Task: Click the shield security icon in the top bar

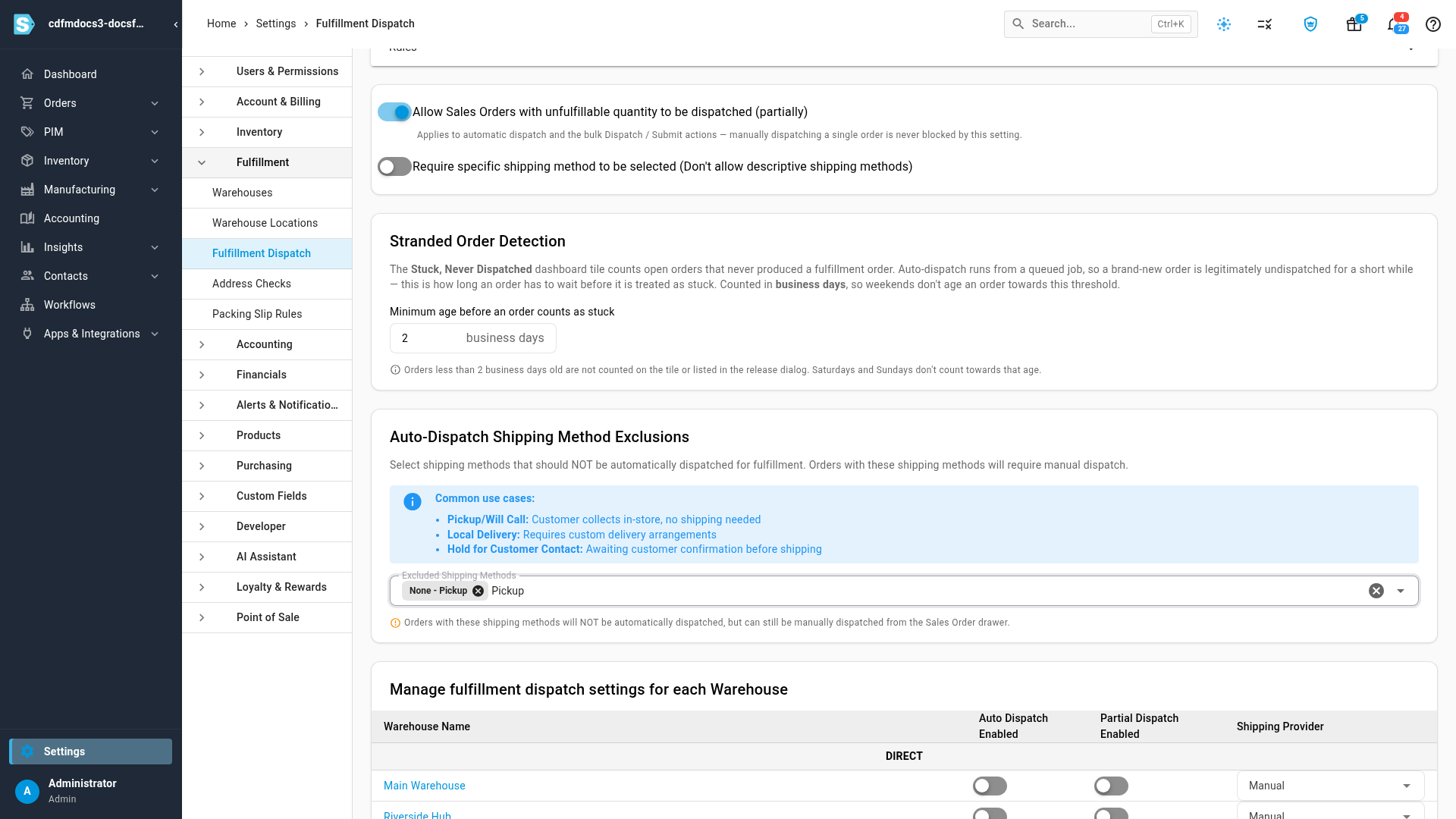Action: 1310,24
